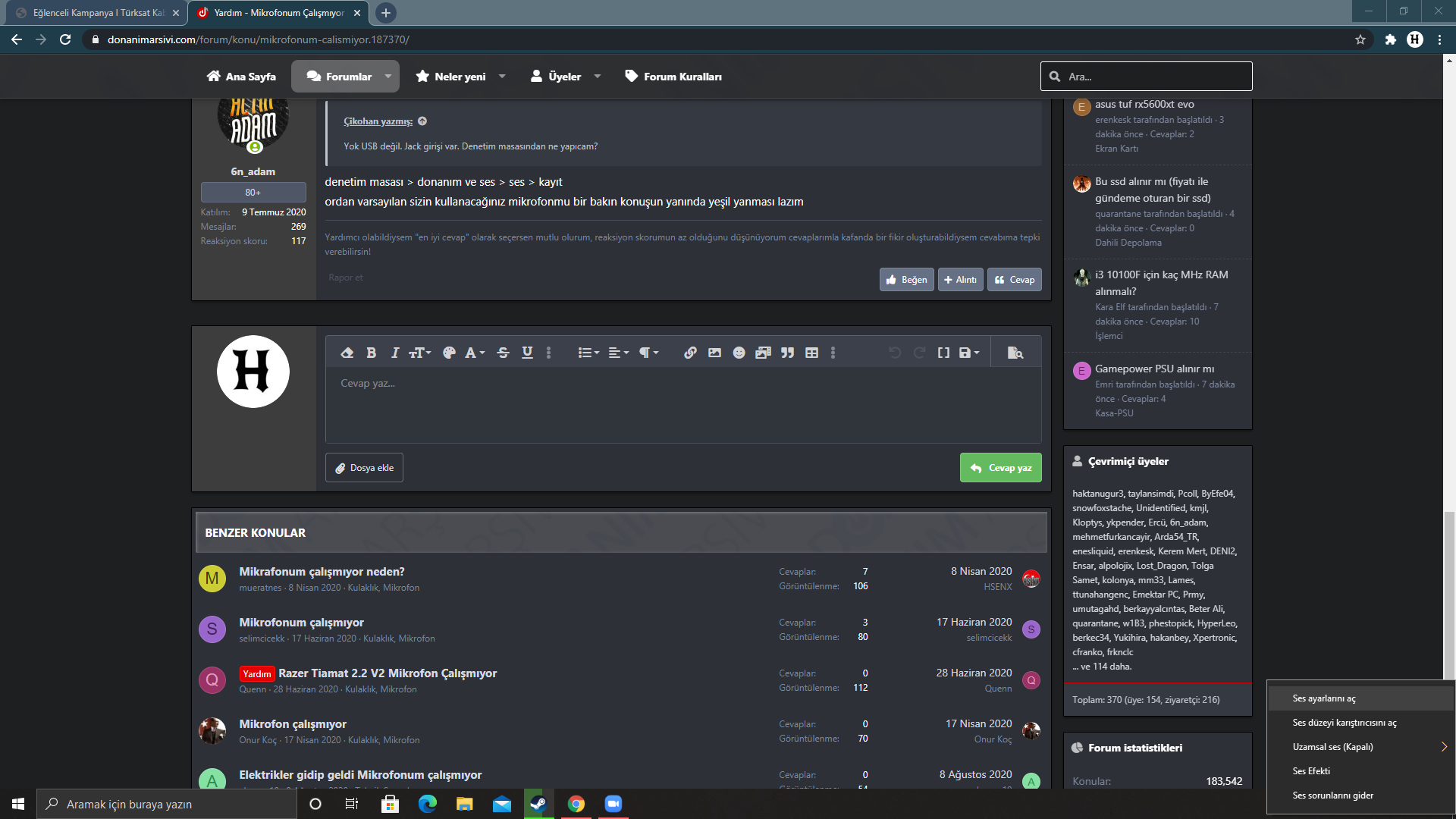Expand the Forumlar navigation dropdown arrow
1456x819 pixels.
[388, 77]
